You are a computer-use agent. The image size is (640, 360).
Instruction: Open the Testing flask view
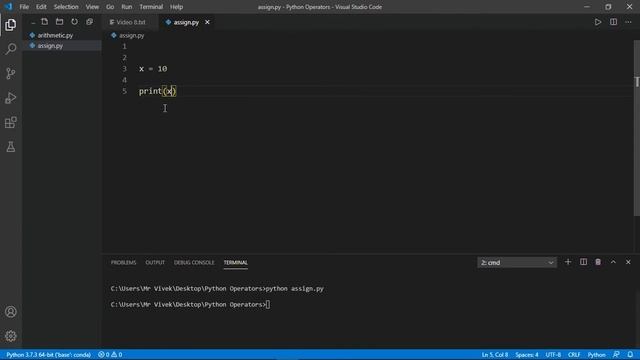(x=11, y=147)
